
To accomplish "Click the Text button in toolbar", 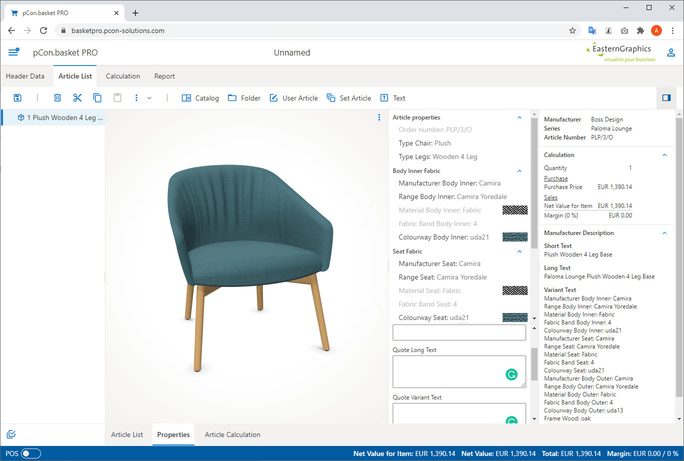I will 392,98.
